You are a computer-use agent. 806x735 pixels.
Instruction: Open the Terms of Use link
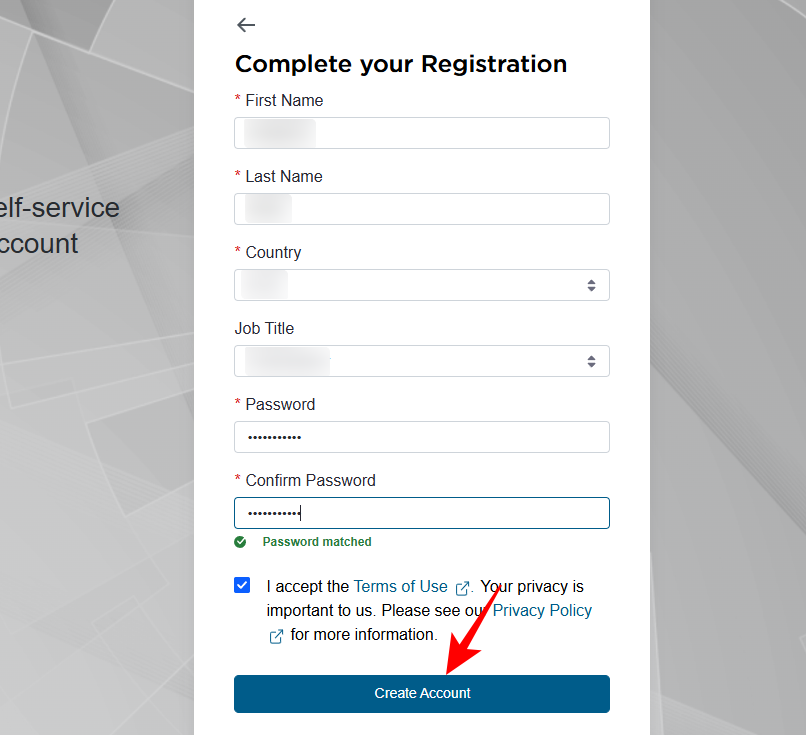pyautogui.click(x=400, y=587)
